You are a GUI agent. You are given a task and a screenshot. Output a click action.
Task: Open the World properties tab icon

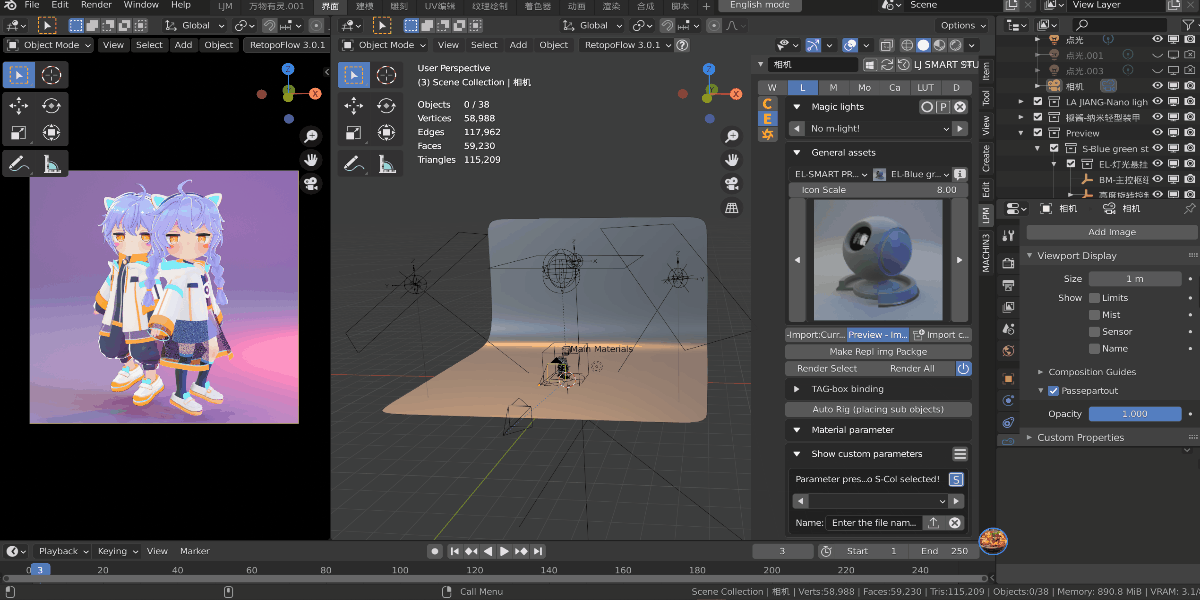pyautogui.click(x=1009, y=351)
